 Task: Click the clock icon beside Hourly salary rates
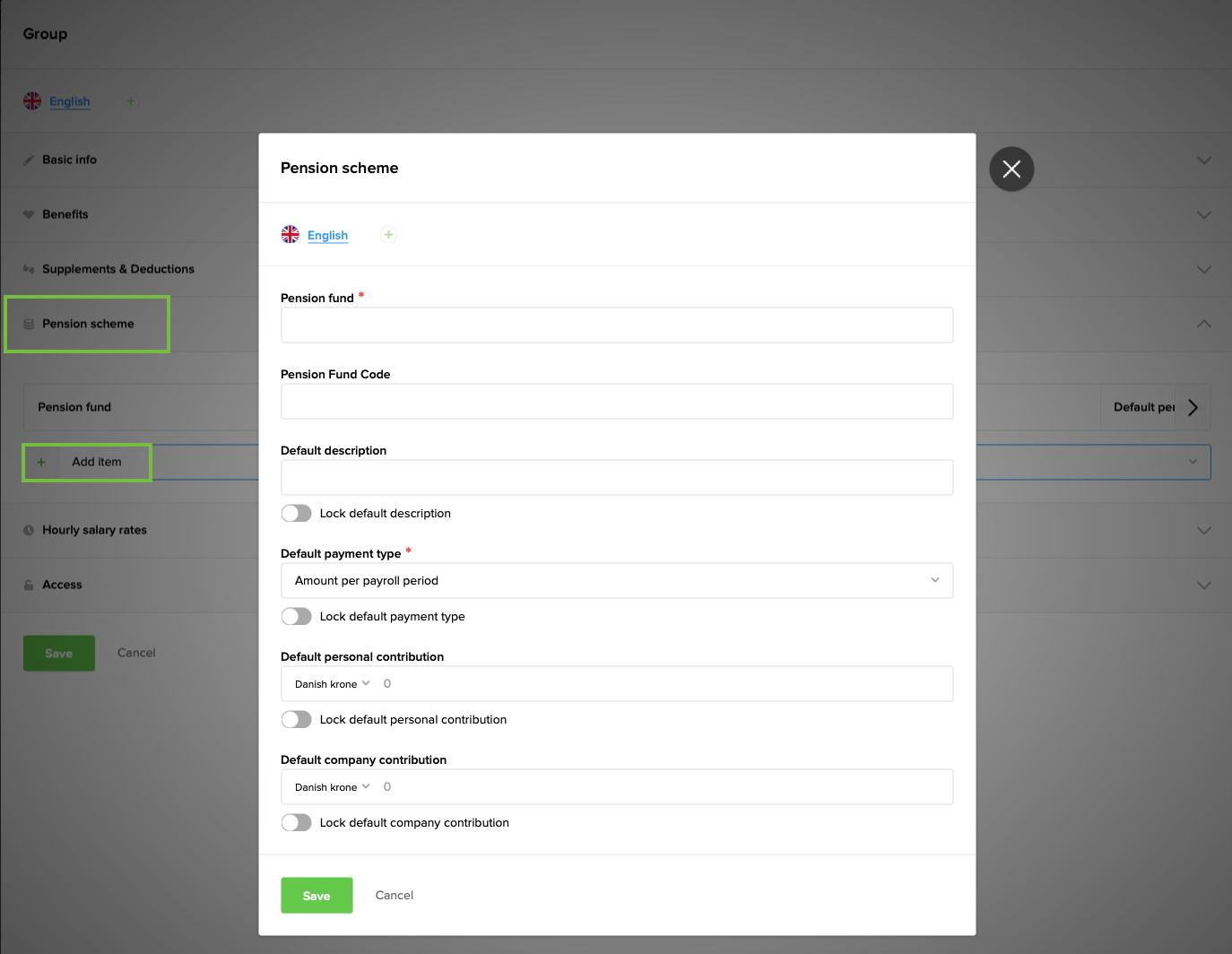pos(30,530)
